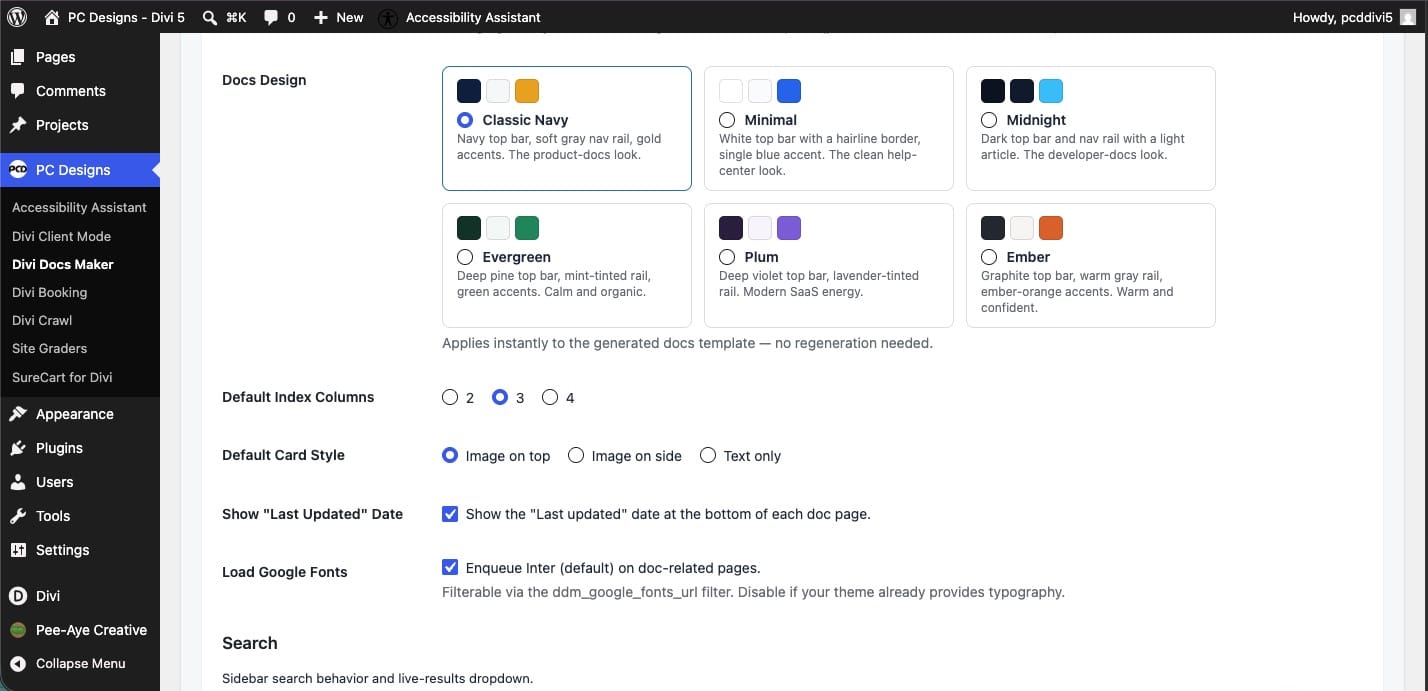Open the Appearance menu label
1428x691 pixels.
[x=75, y=414]
